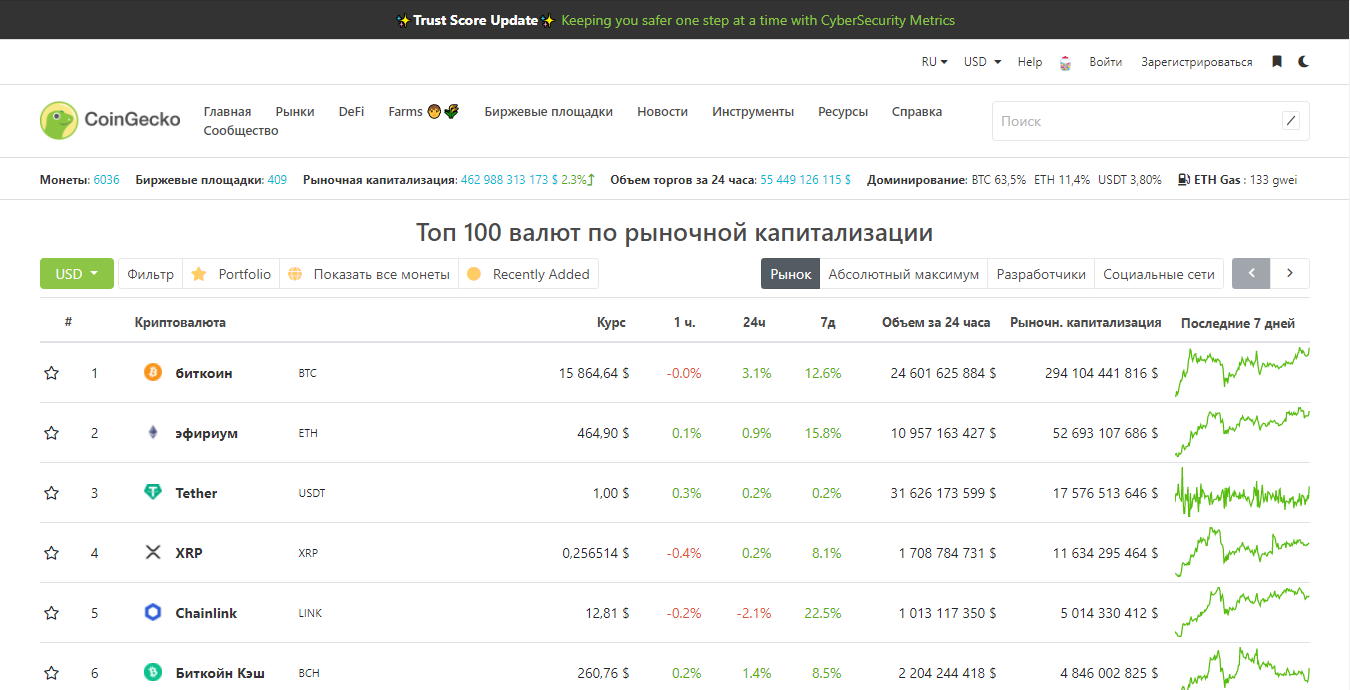Sort by Рыночн. капитализация column
This screenshot has height=690, width=1350.
[x=1085, y=323]
